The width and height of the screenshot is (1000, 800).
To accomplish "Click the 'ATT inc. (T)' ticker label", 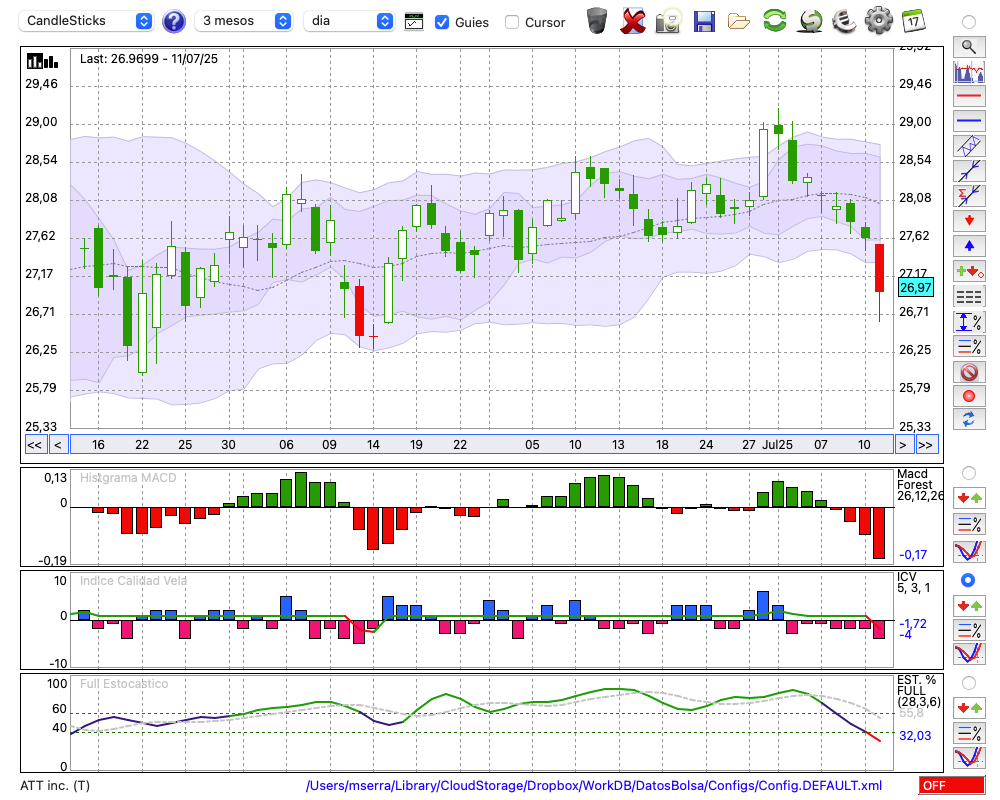I will [55, 786].
